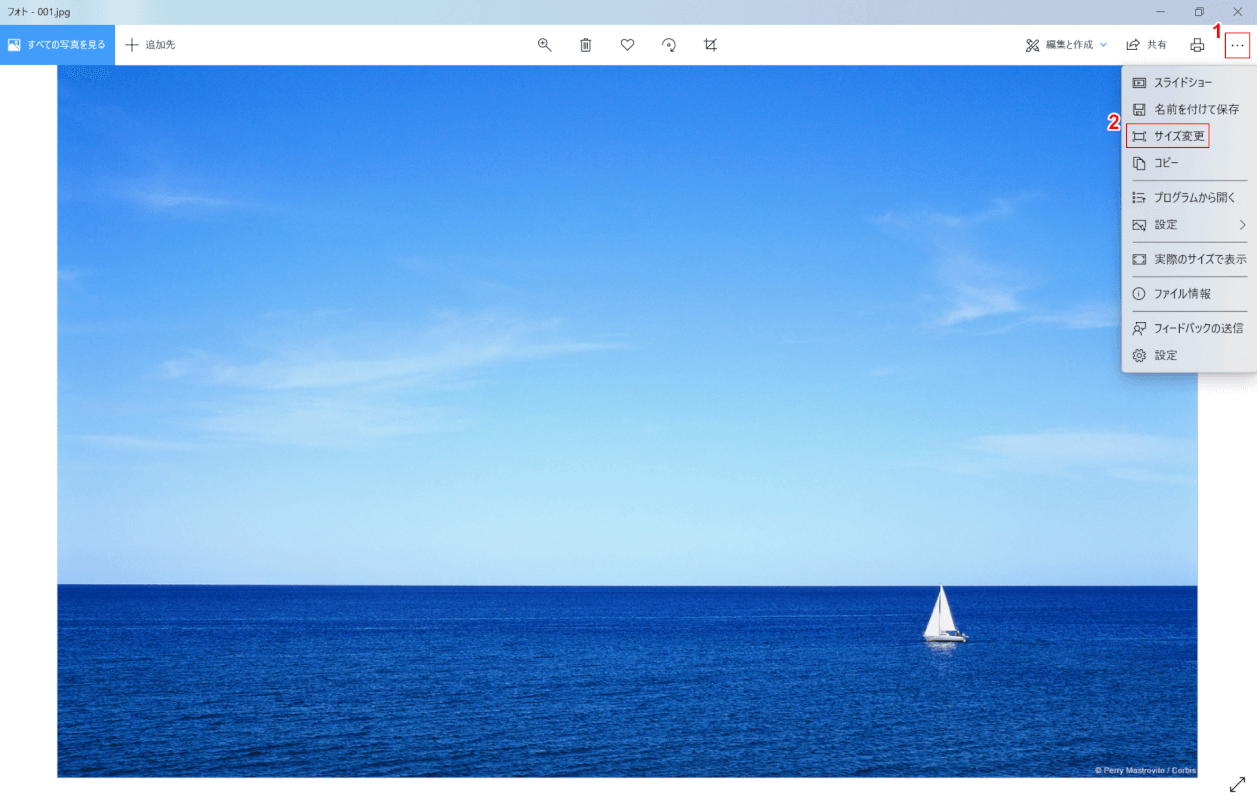Delete the photo with trash icon
The width and height of the screenshot is (1257, 800).
pyautogui.click(x=586, y=45)
